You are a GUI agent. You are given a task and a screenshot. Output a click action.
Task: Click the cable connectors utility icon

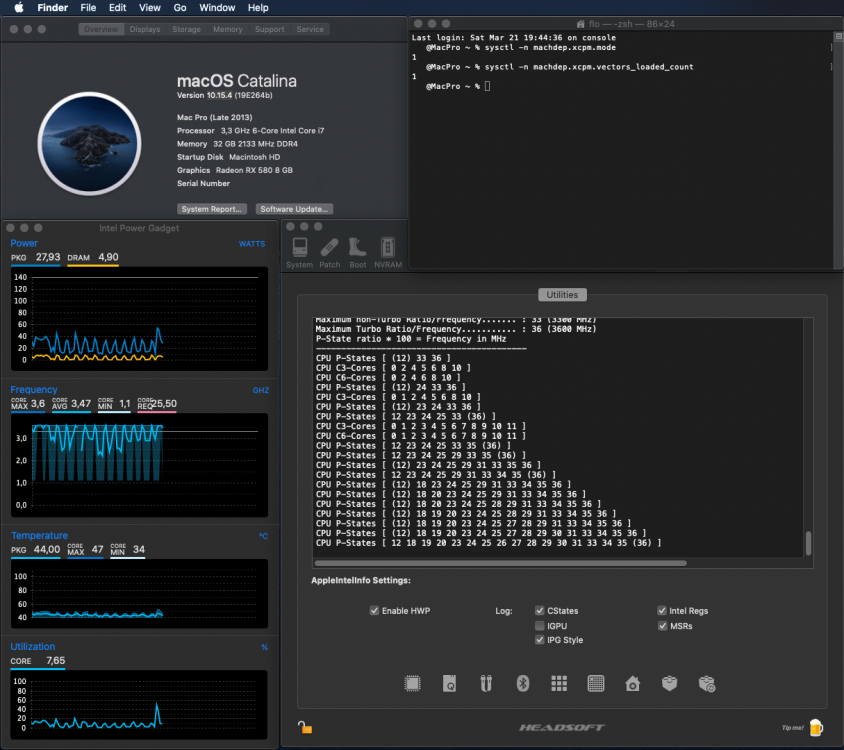[x=486, y=683]
